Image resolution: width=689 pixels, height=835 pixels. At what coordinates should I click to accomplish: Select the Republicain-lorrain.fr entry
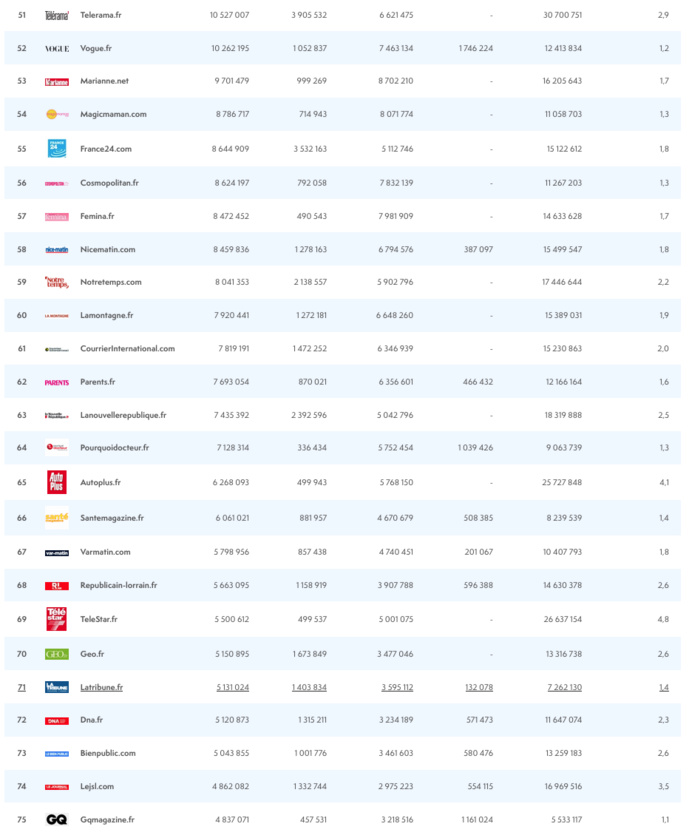tap(118, 585)
